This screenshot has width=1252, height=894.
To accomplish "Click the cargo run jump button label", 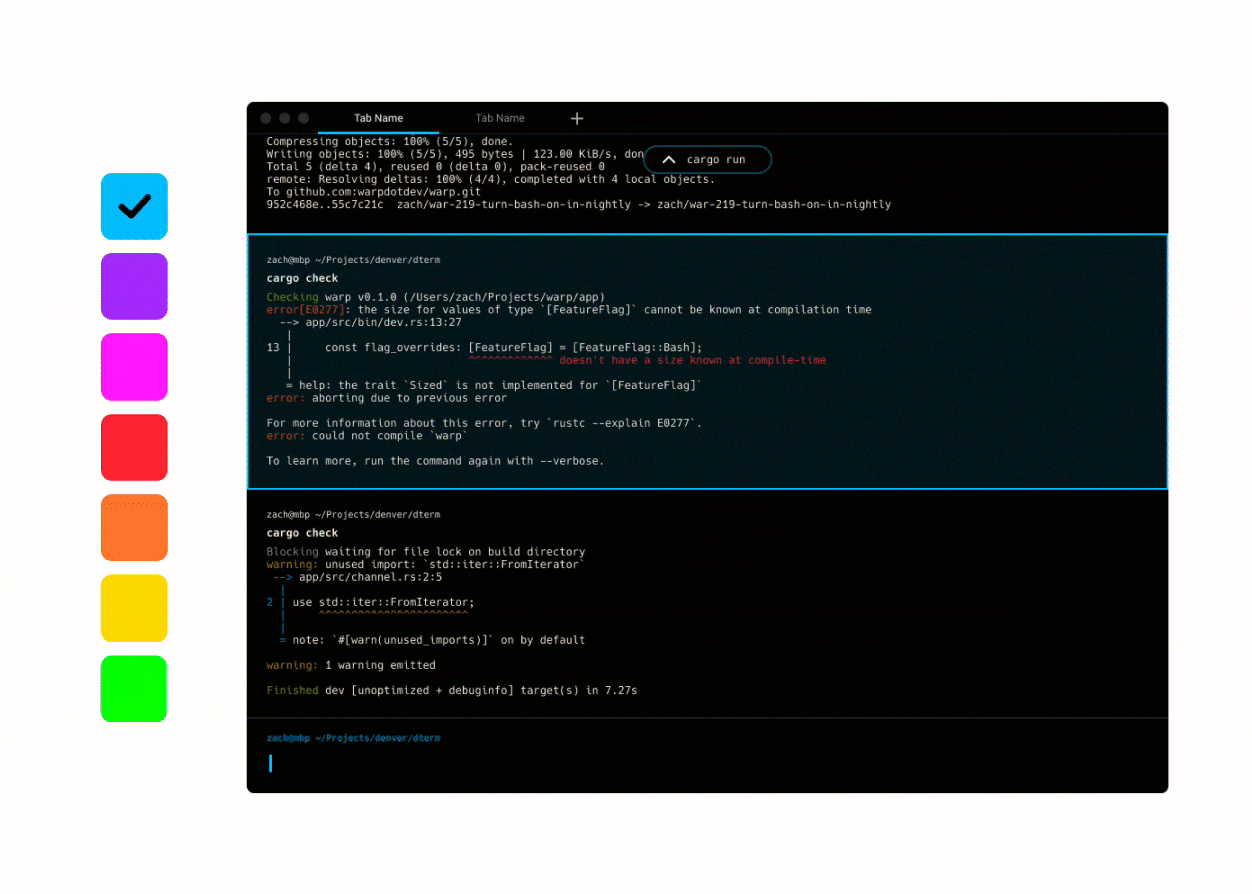I will 716,160.
